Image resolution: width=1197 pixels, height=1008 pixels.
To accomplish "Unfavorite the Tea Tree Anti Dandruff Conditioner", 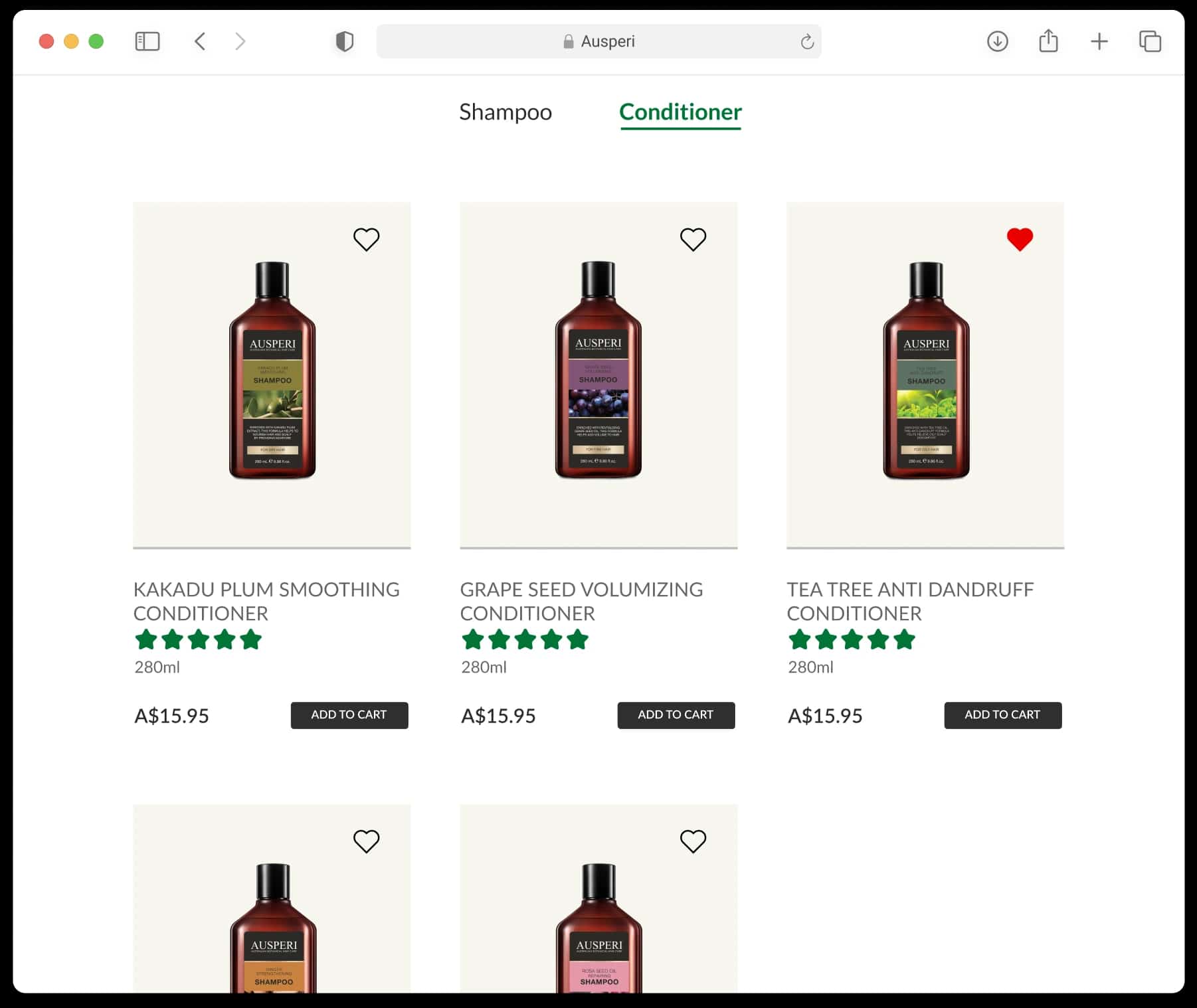I will pos(1020,239).
